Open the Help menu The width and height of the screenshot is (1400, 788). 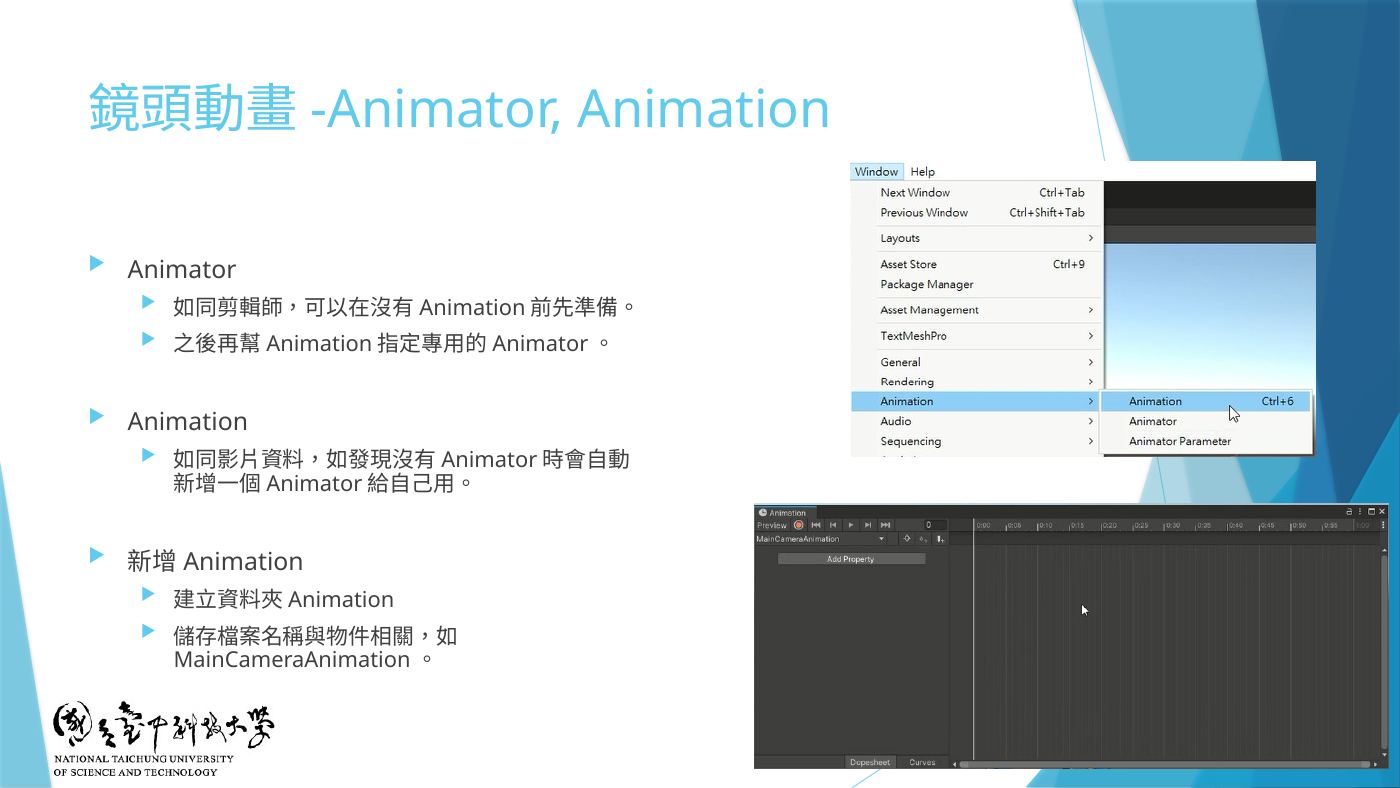click(923, 172)
